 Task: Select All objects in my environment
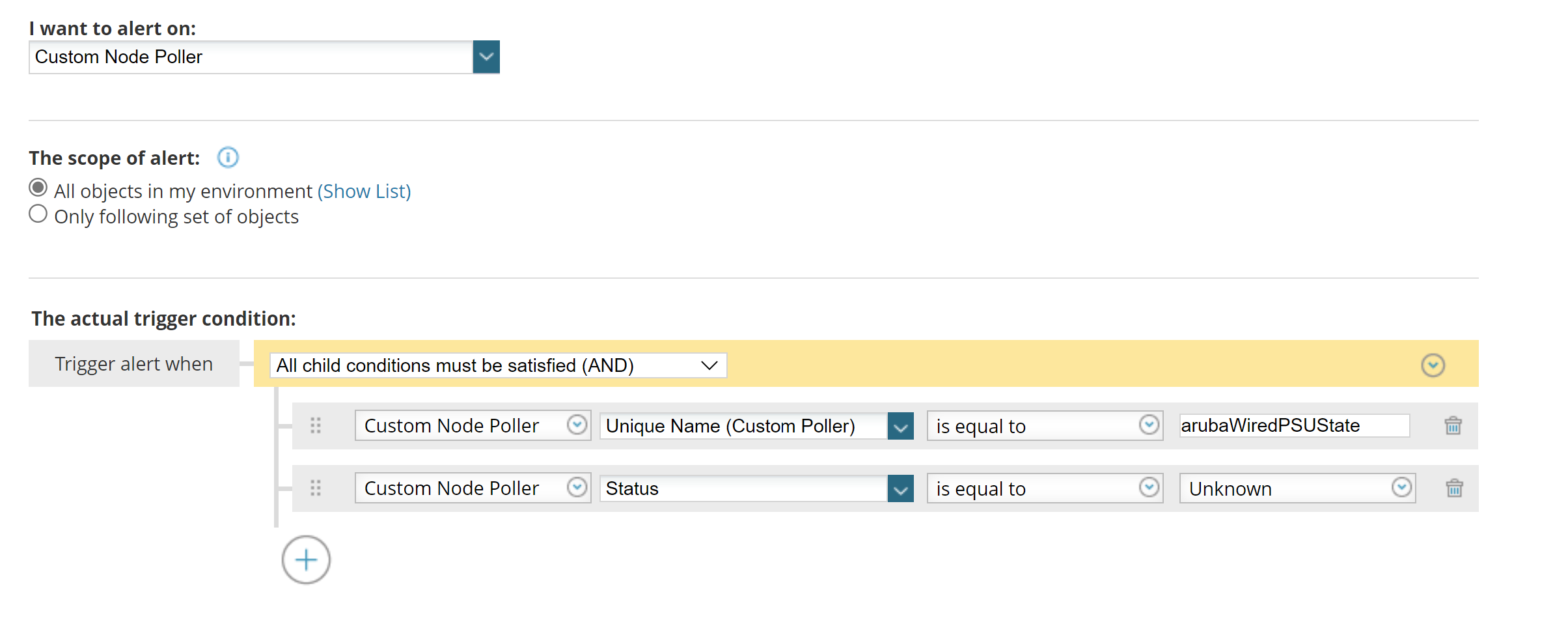(38, 188)
